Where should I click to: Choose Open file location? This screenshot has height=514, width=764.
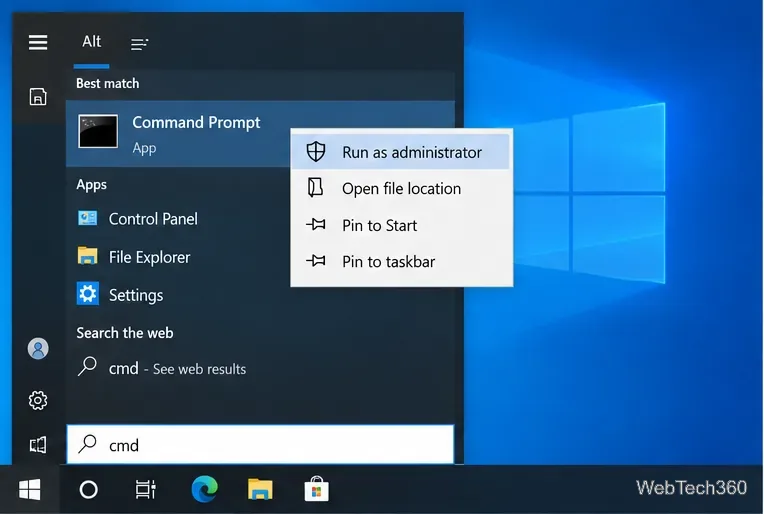click(400, 189)
